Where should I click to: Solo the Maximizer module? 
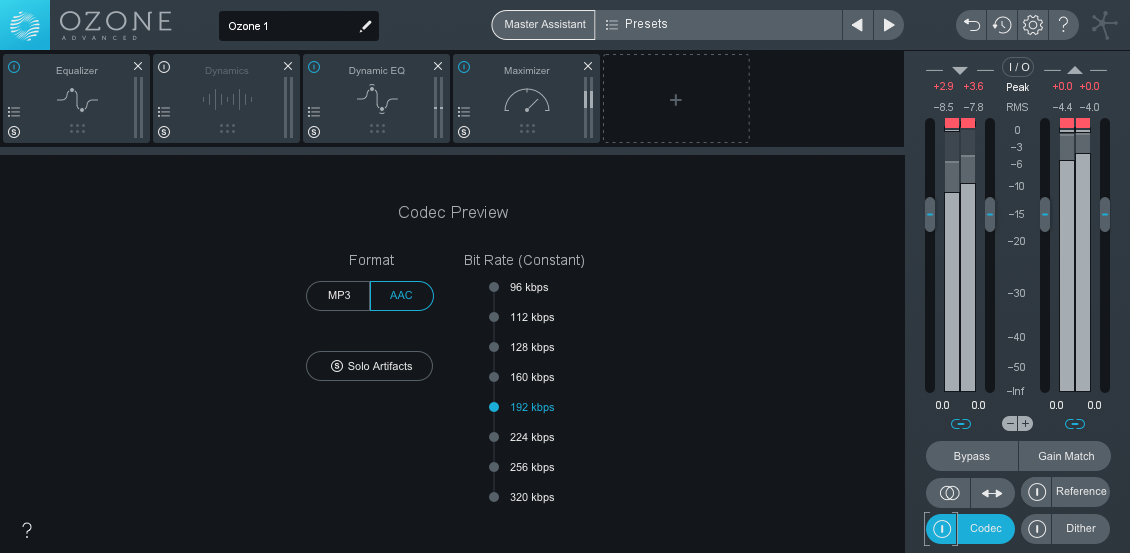click(464, 132)
